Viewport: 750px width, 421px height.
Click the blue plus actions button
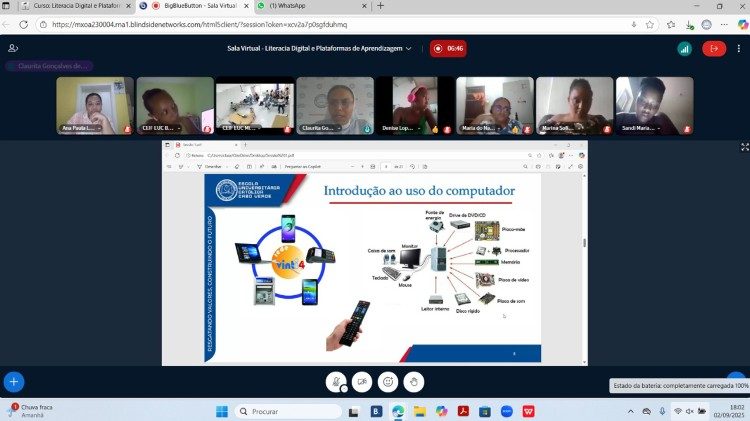click(13, 381)
